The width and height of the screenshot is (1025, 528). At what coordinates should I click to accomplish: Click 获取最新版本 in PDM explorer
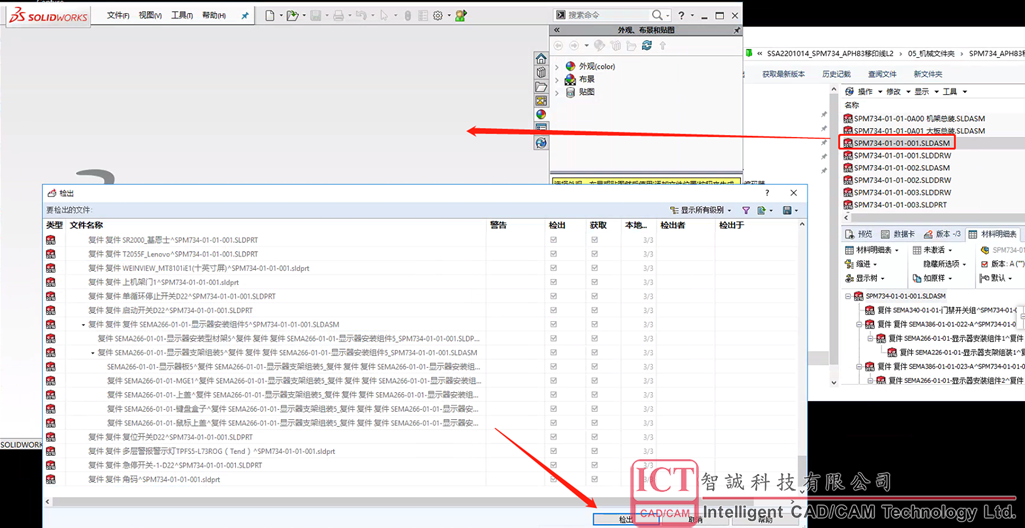(x=783, y=74)
